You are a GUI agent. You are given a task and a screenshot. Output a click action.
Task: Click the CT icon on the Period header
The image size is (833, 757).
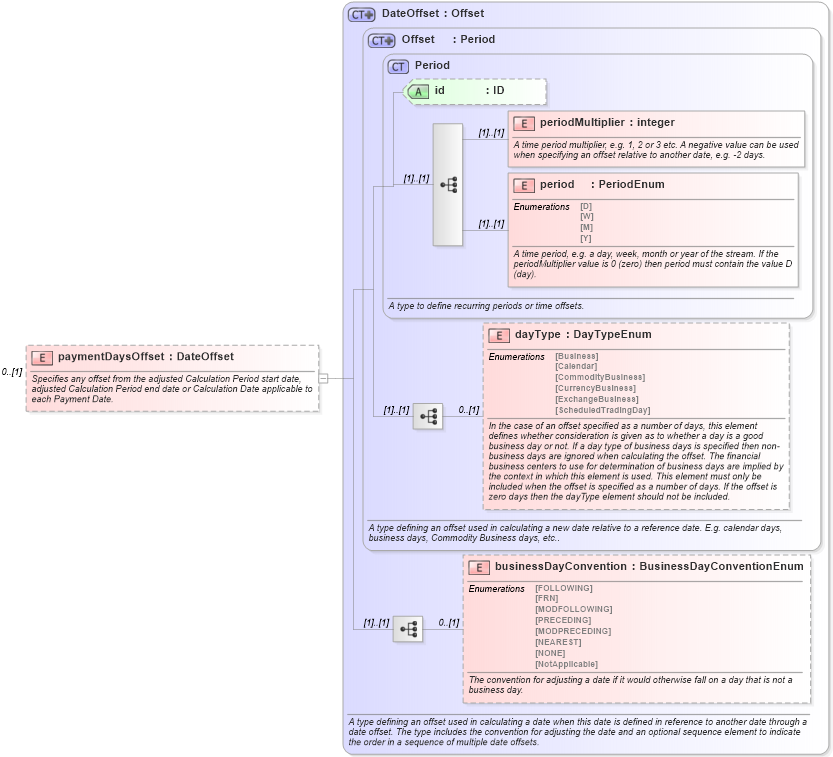click(x=398, y=65)
